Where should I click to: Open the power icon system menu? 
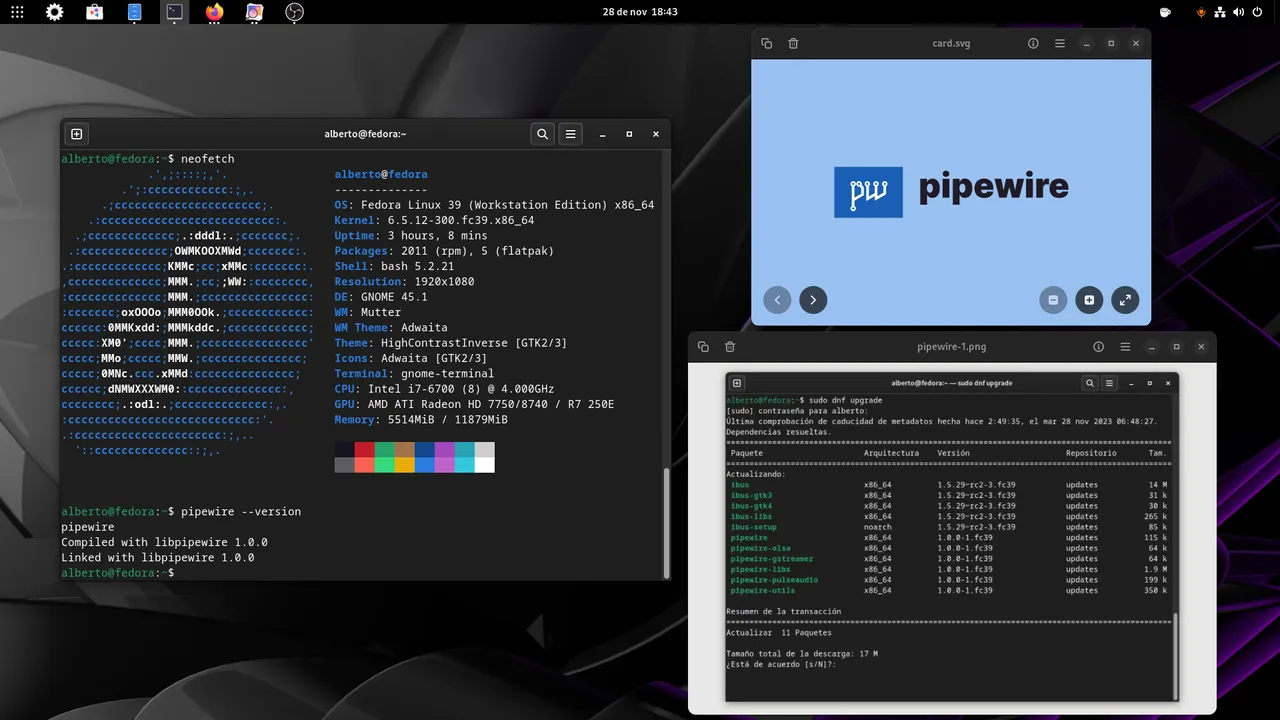(1260, 12)
